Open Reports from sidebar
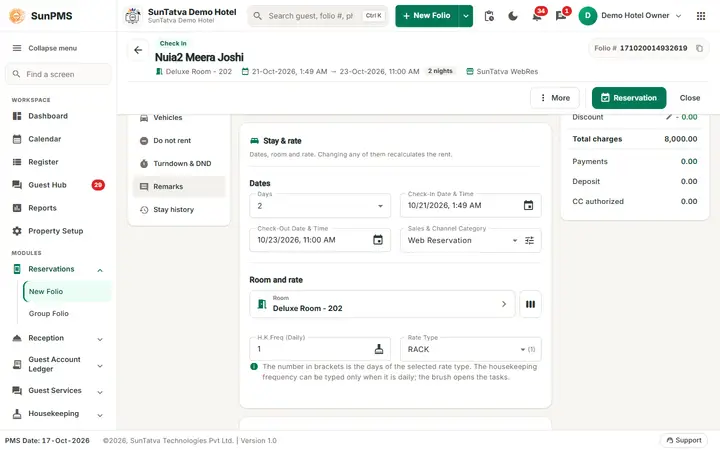720x450 pixels. click(42, 208)
